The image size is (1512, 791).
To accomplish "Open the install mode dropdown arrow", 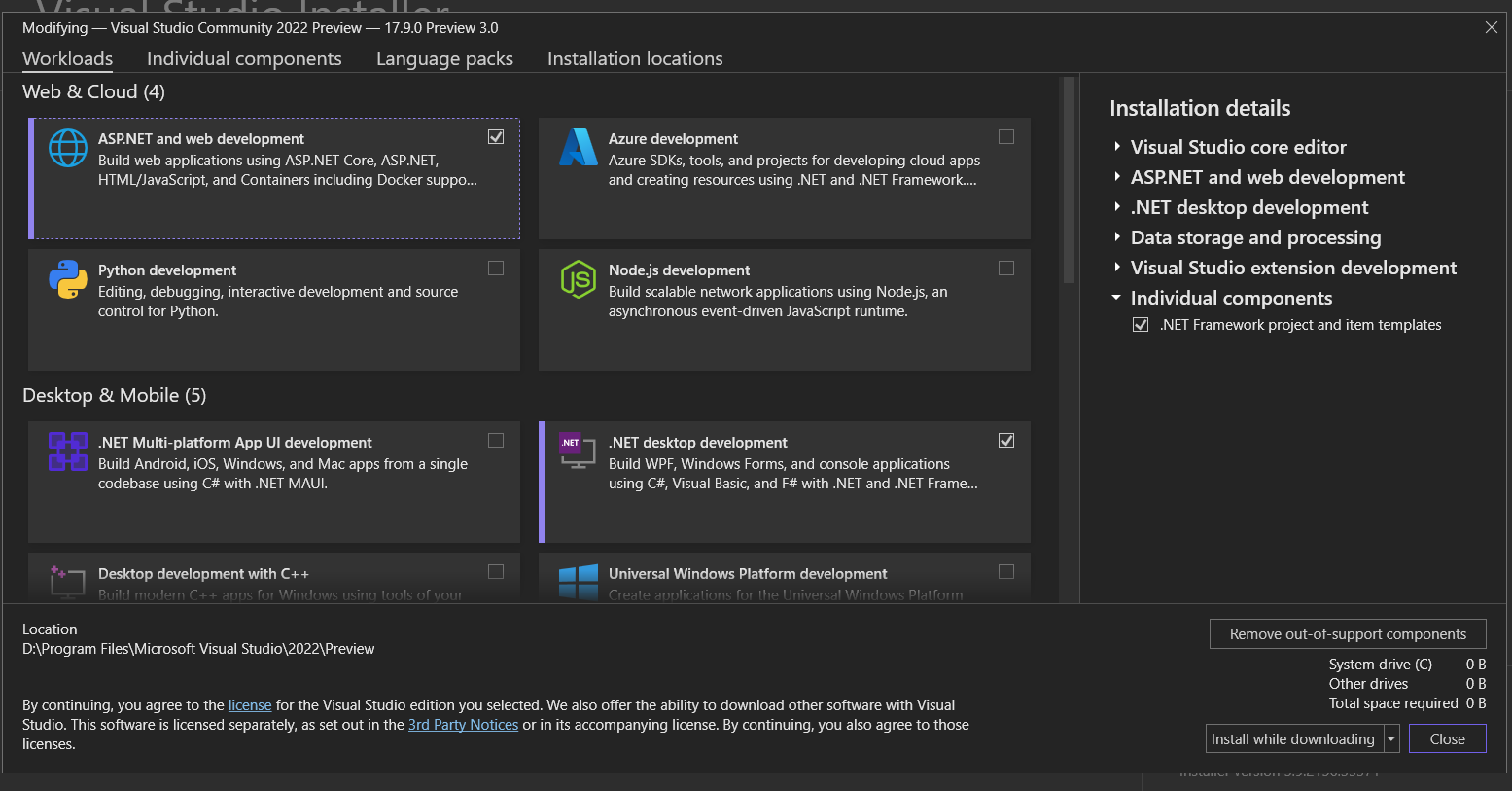I will click(x=1391, y=739).
